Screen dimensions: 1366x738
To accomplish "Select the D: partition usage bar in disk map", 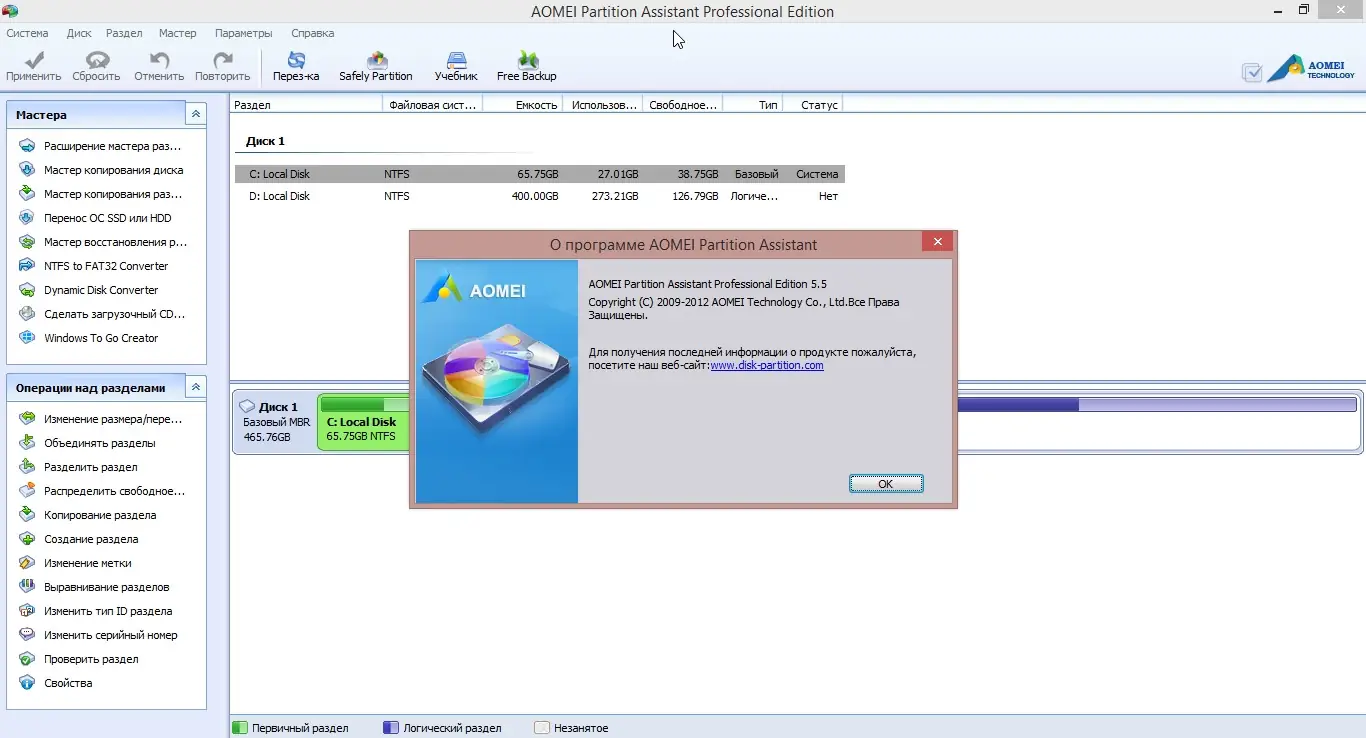I will (x=1156, y=404).
